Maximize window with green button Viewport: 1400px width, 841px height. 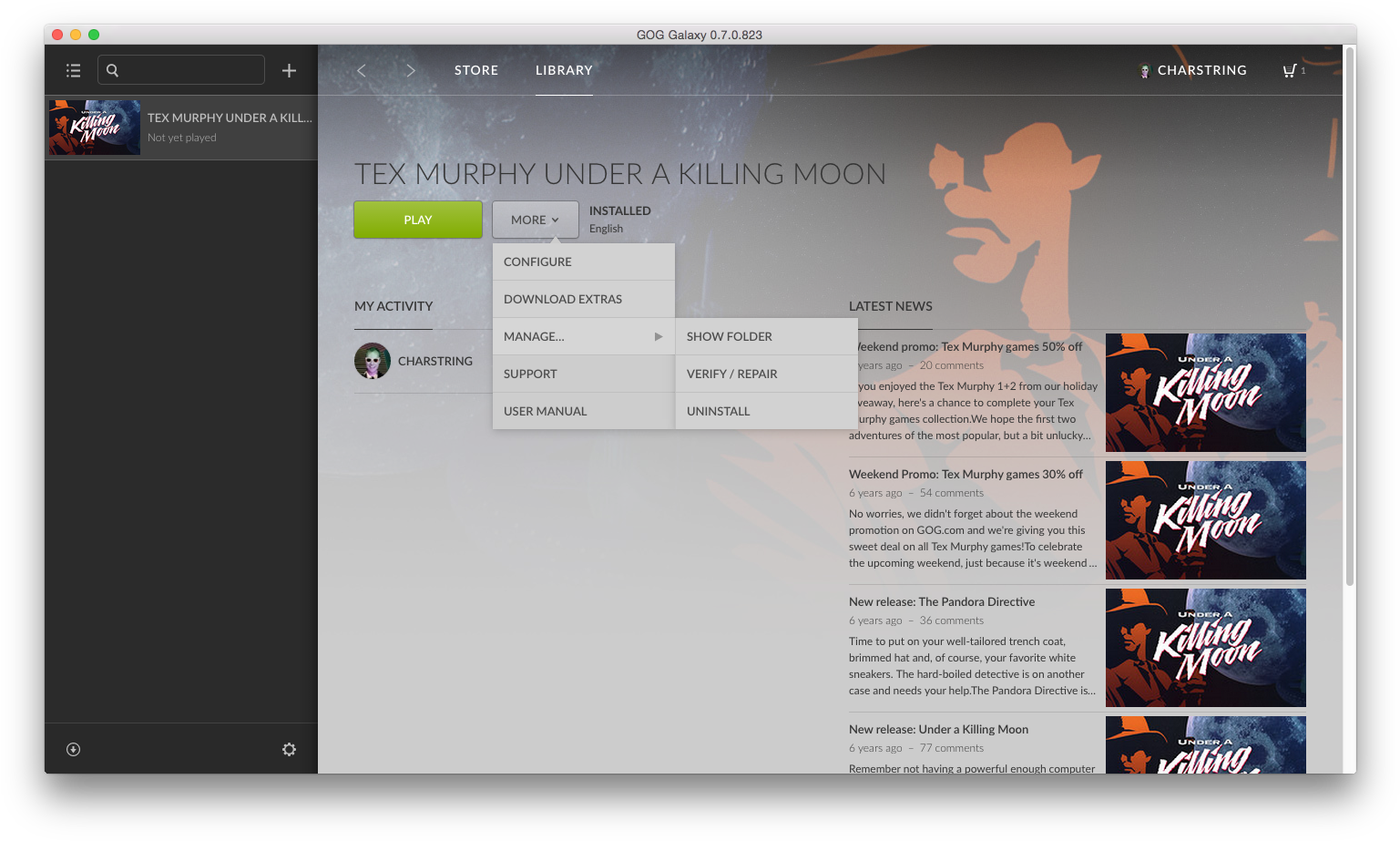94,35
